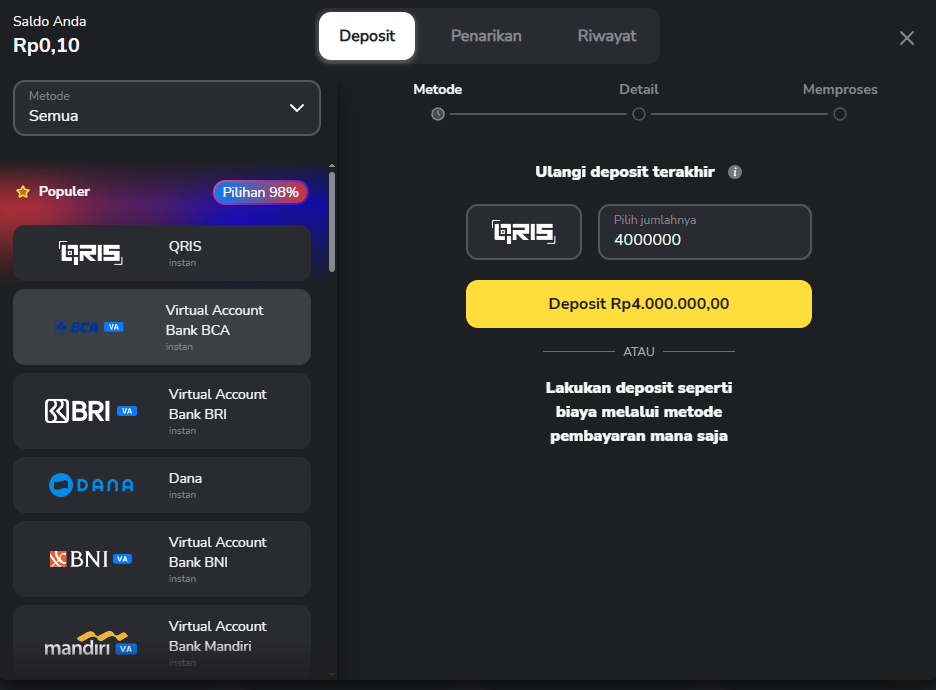Open the Penarikan tab
This screenshot has width=936, height=690.
[486, 36]
